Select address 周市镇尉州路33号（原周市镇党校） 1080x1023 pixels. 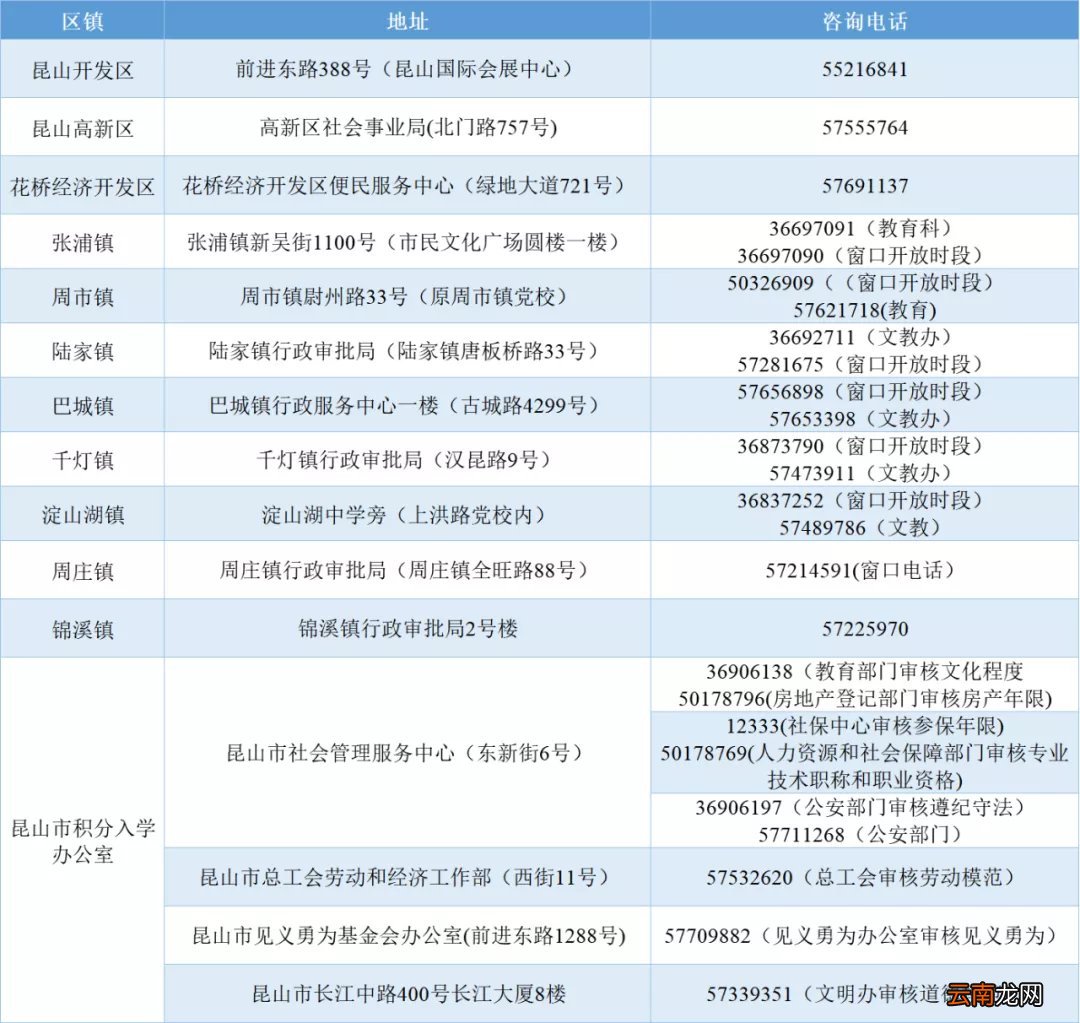[407, 296]
